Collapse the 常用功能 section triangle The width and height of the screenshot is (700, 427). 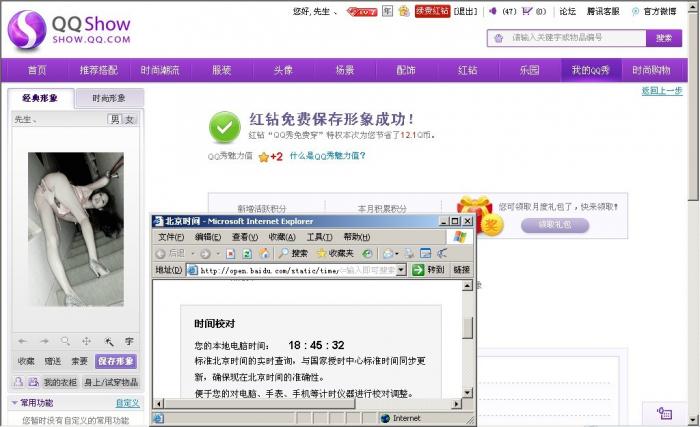pyautogui.click(x=14, y=402)
